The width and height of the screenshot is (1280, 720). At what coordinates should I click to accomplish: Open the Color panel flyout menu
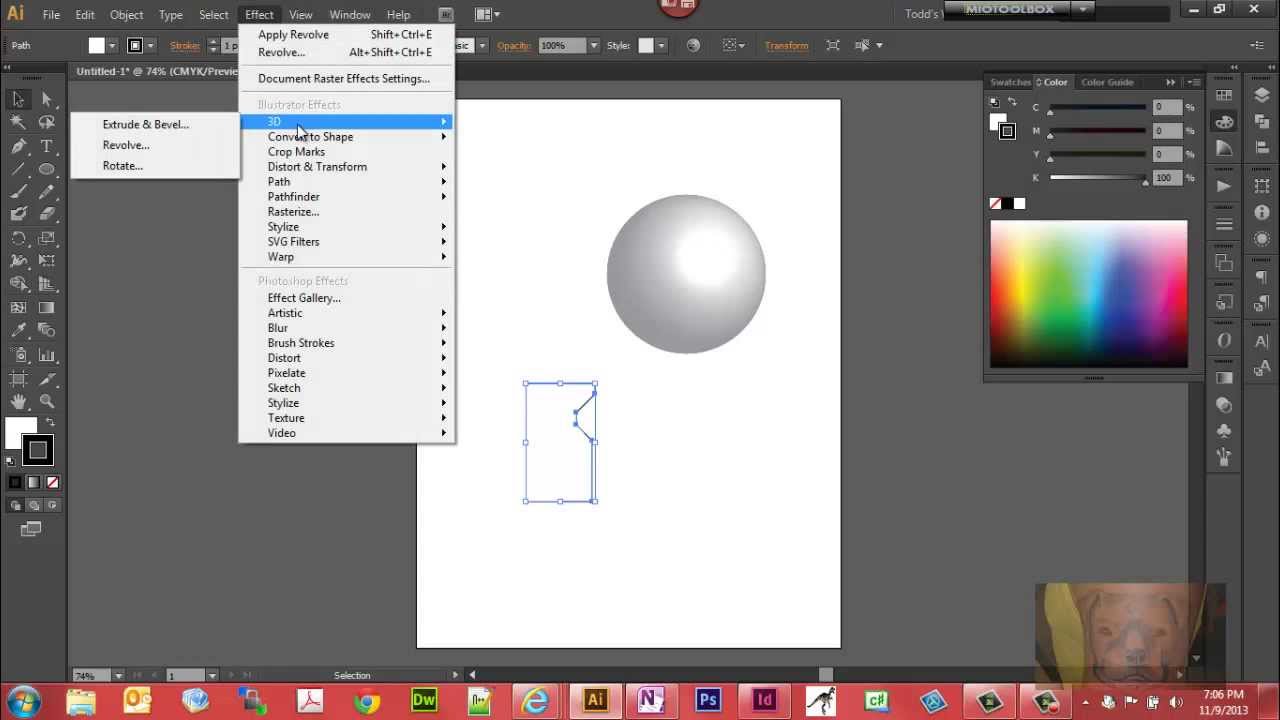1192,82
